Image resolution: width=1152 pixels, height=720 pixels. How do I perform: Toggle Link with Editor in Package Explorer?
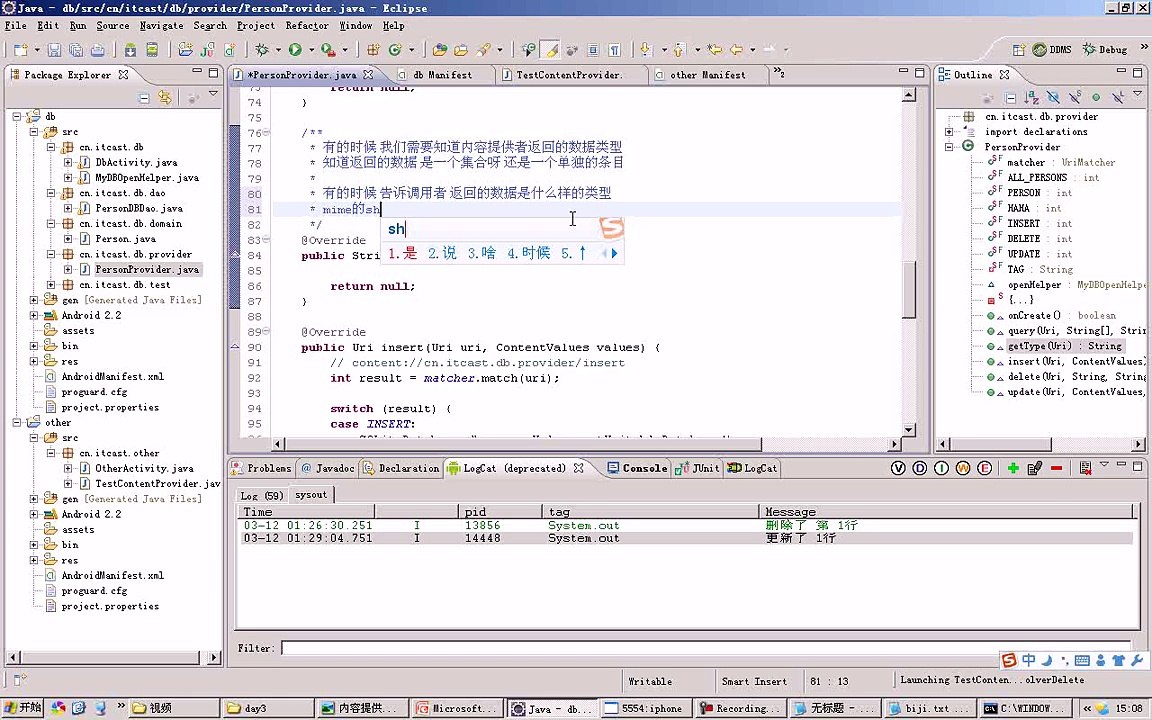pyautogui.click(x=165, y=97)
